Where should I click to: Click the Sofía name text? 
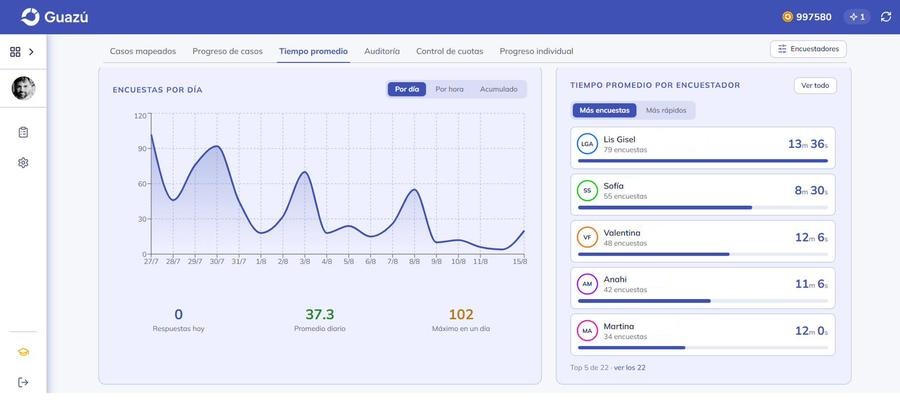(614, 186)
